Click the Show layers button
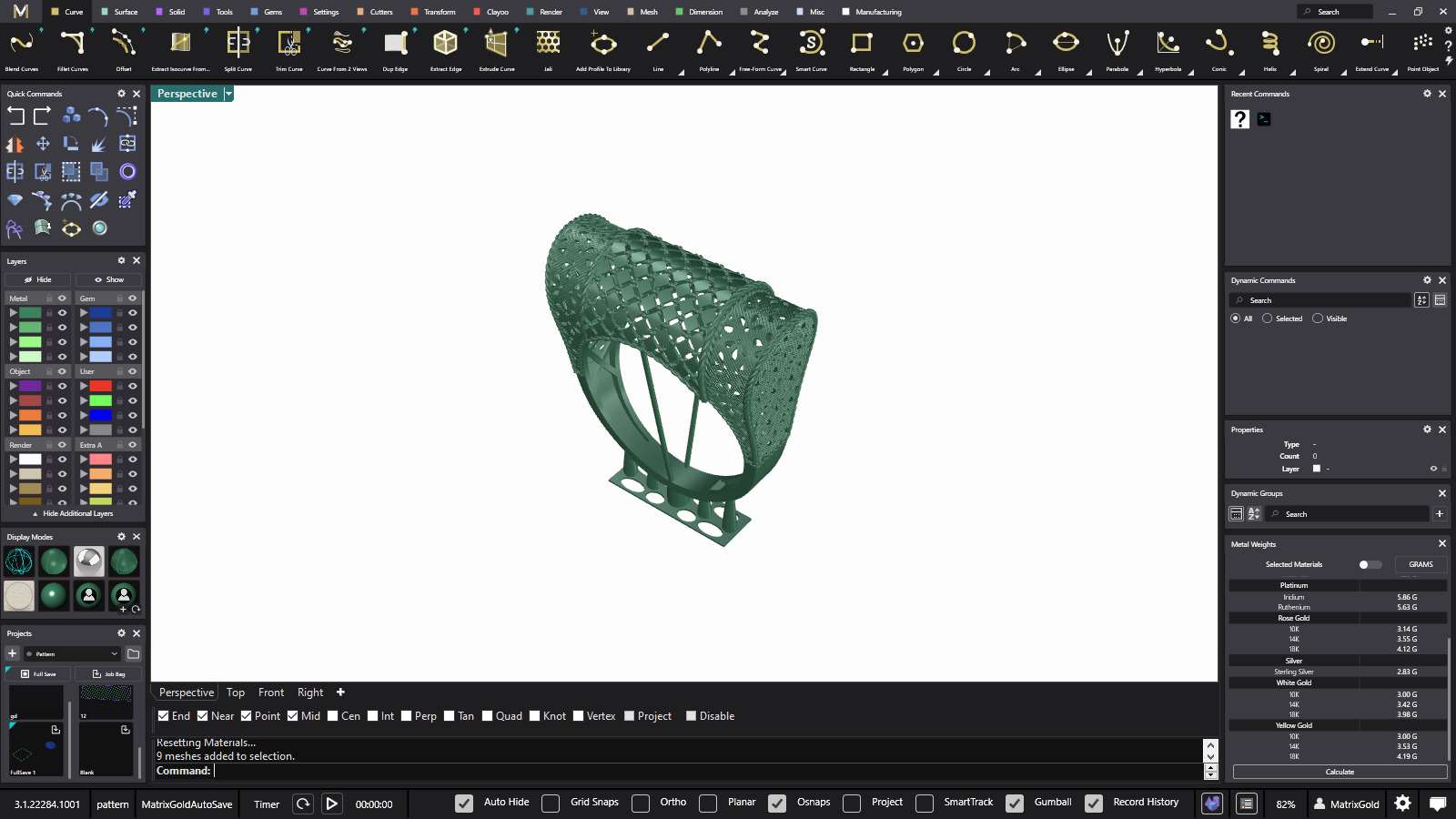This screenshot has height=819, width=1456. (x=108, y=279)
